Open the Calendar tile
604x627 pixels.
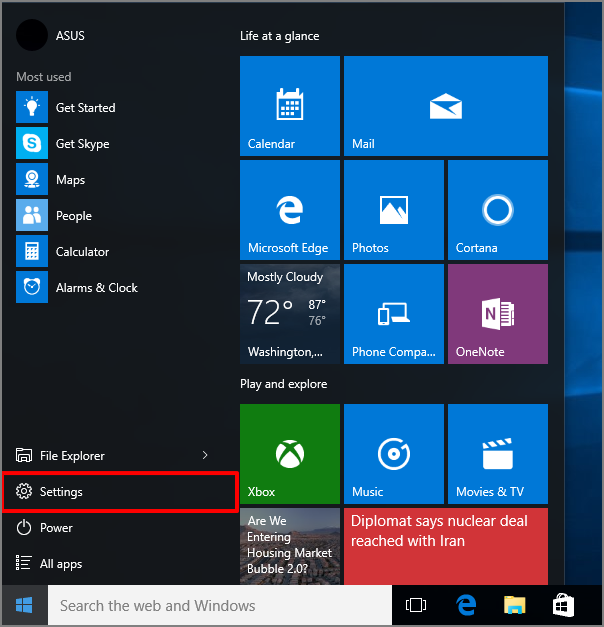[290, 106]
